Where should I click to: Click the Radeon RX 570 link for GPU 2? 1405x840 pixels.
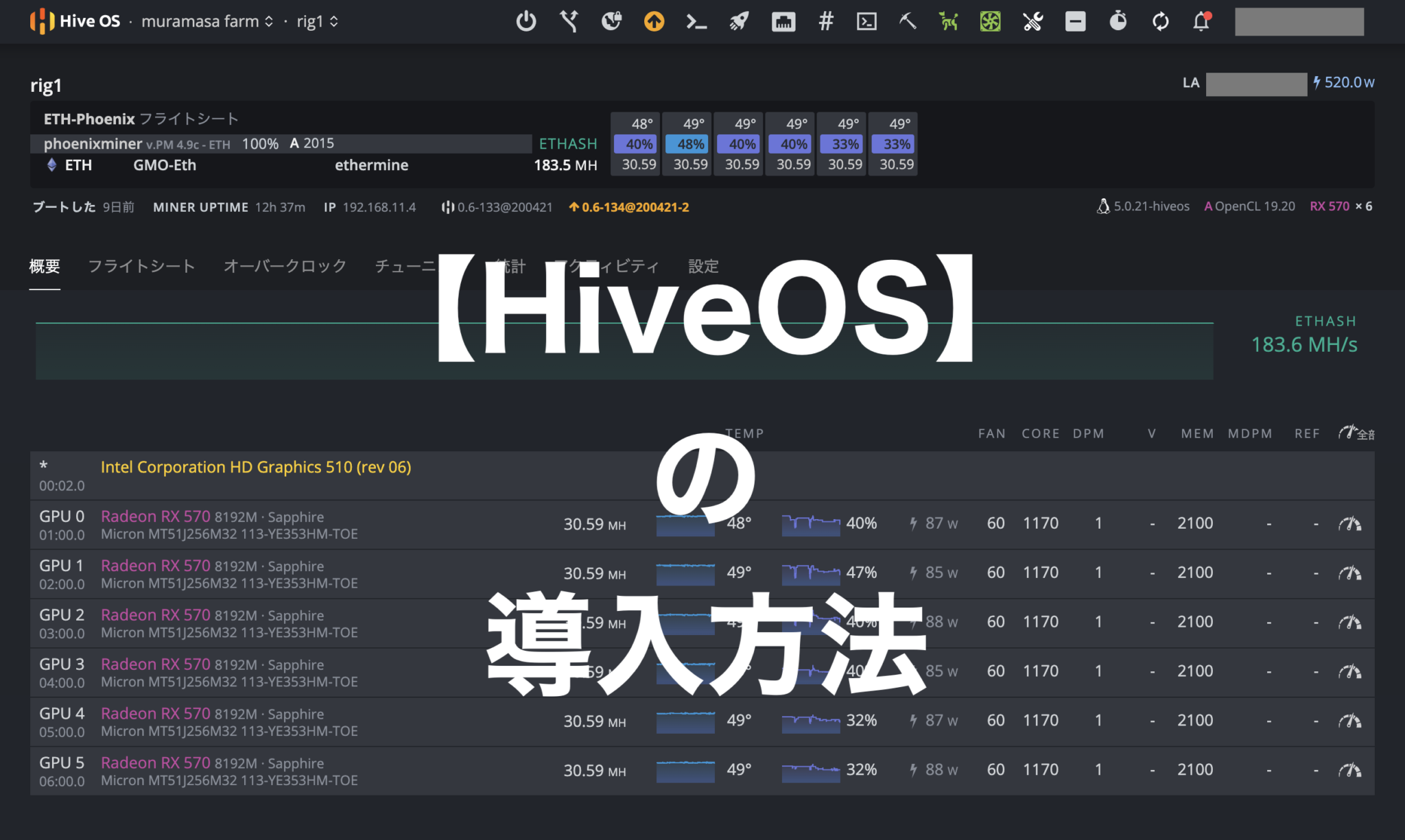coord(155,614)
